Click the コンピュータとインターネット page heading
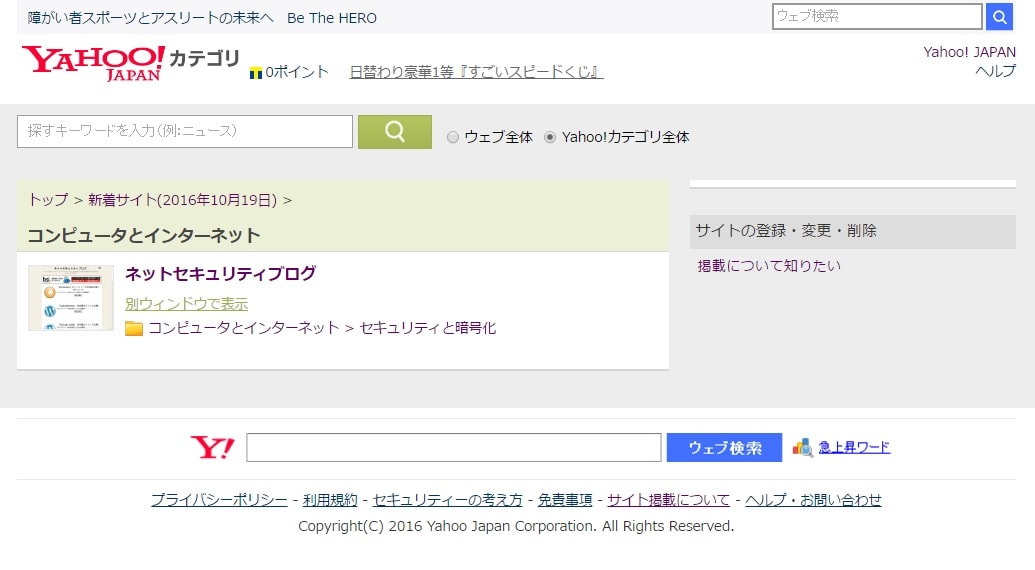 [x=144, y=236]
